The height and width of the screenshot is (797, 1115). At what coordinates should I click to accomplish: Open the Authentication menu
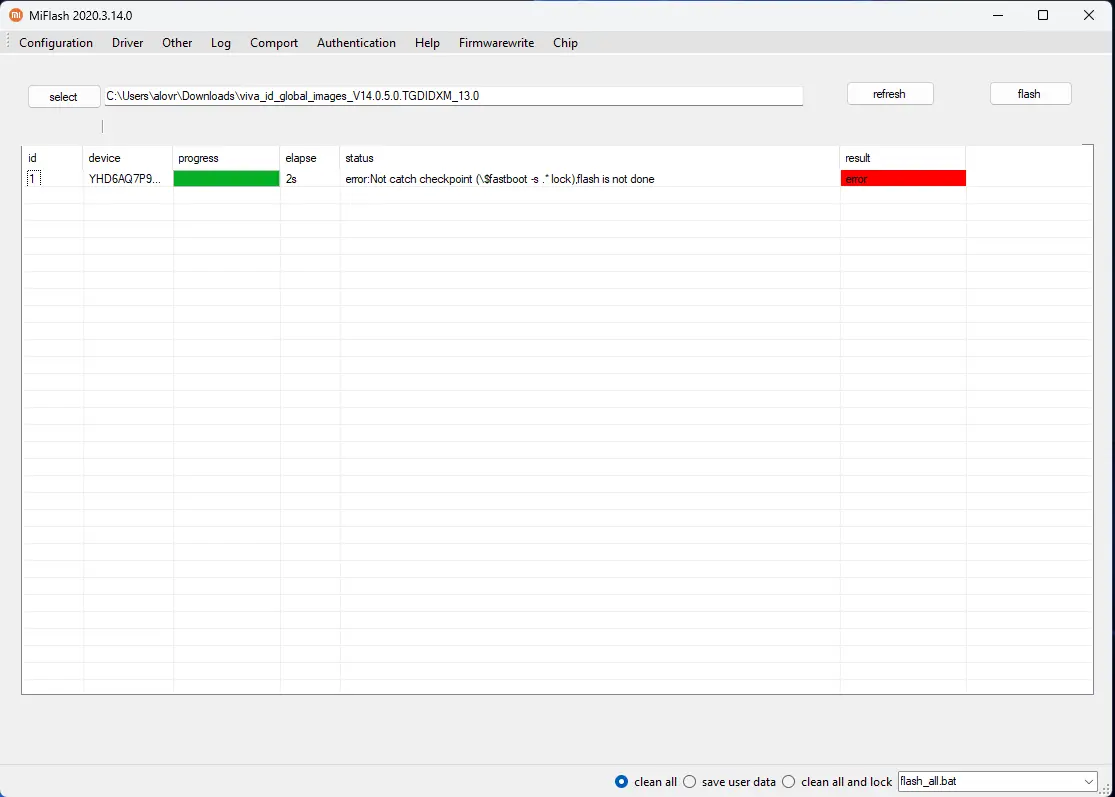point(356,43)
